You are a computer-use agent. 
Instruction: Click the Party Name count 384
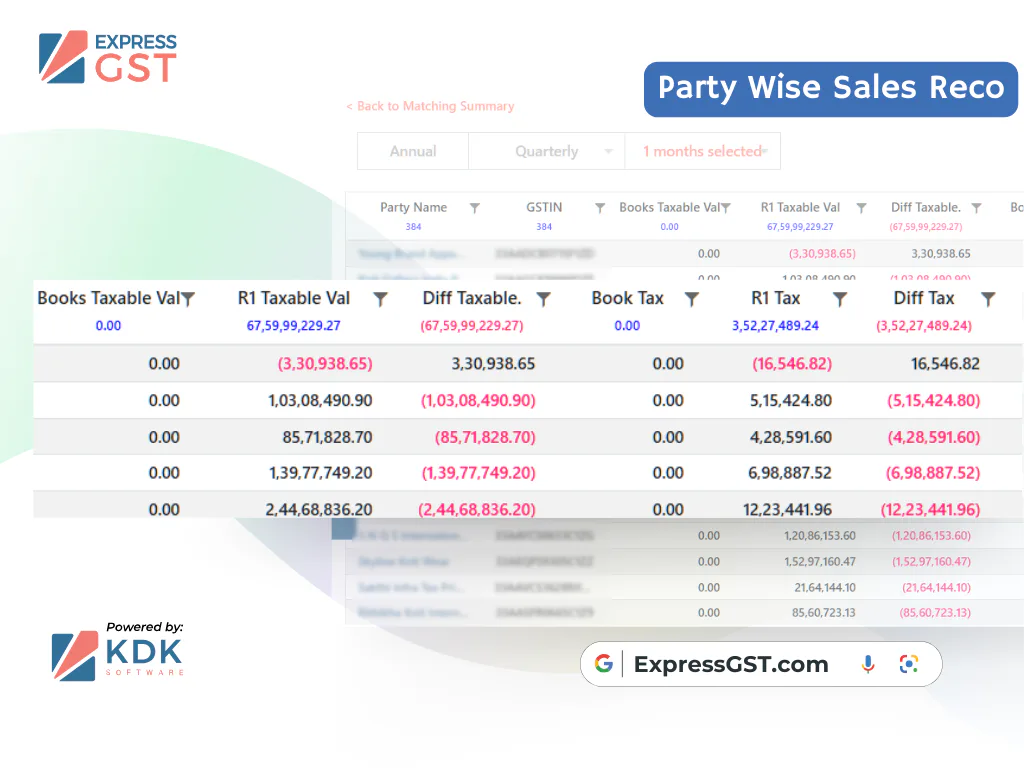pos(413,227)
